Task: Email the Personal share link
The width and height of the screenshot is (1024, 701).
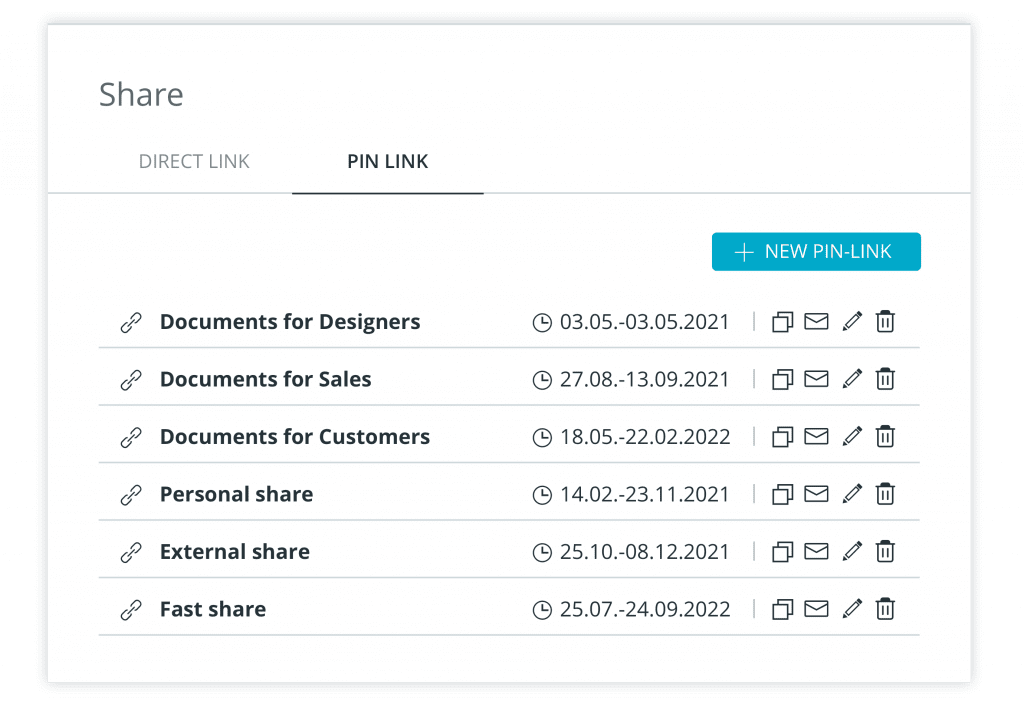Action: [x=816, y=494]
